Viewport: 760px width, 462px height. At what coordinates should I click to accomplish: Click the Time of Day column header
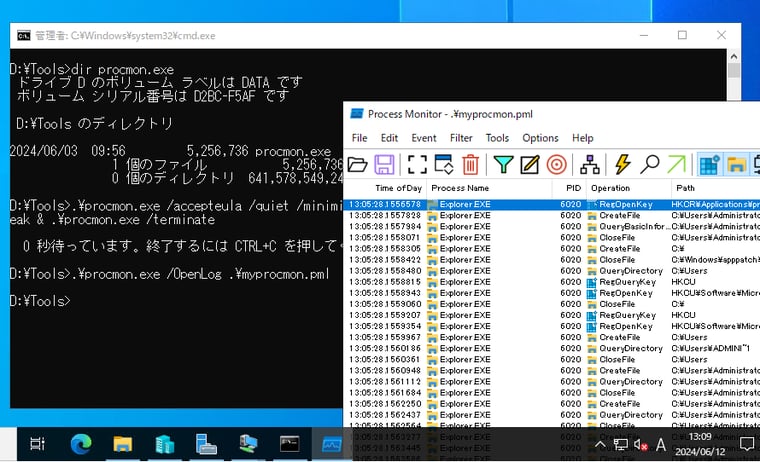pyautogui.click(x=385, y=188)
